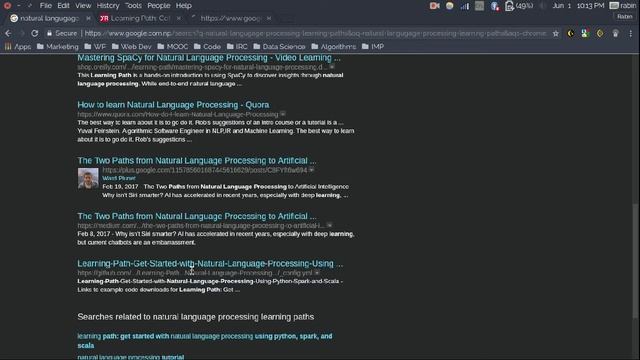Bookmark this page with the star icon

tap(556, 33)
